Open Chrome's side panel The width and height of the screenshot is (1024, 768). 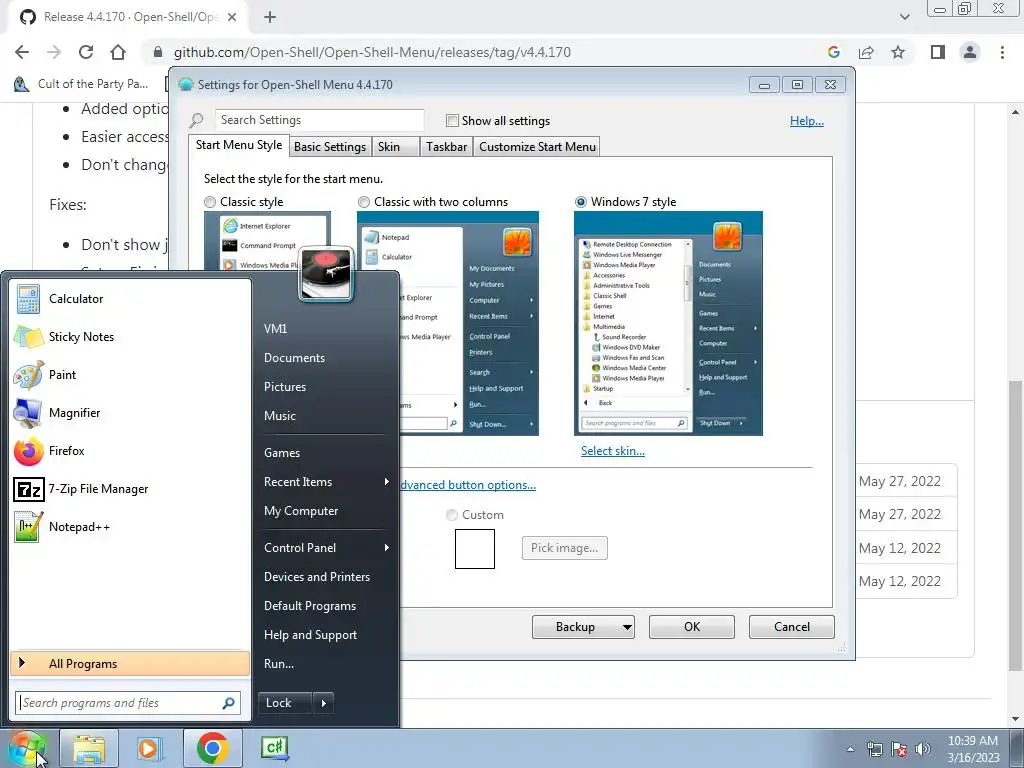click(938, 52)
